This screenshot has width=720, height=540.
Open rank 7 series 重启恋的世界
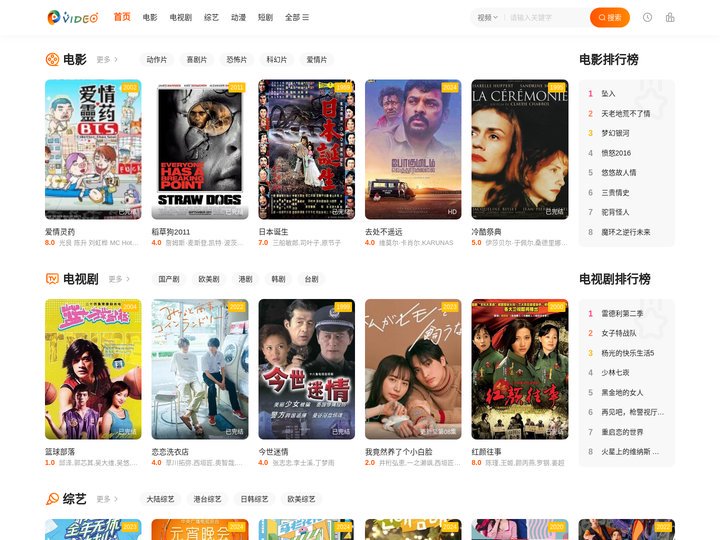coord(622,432)
